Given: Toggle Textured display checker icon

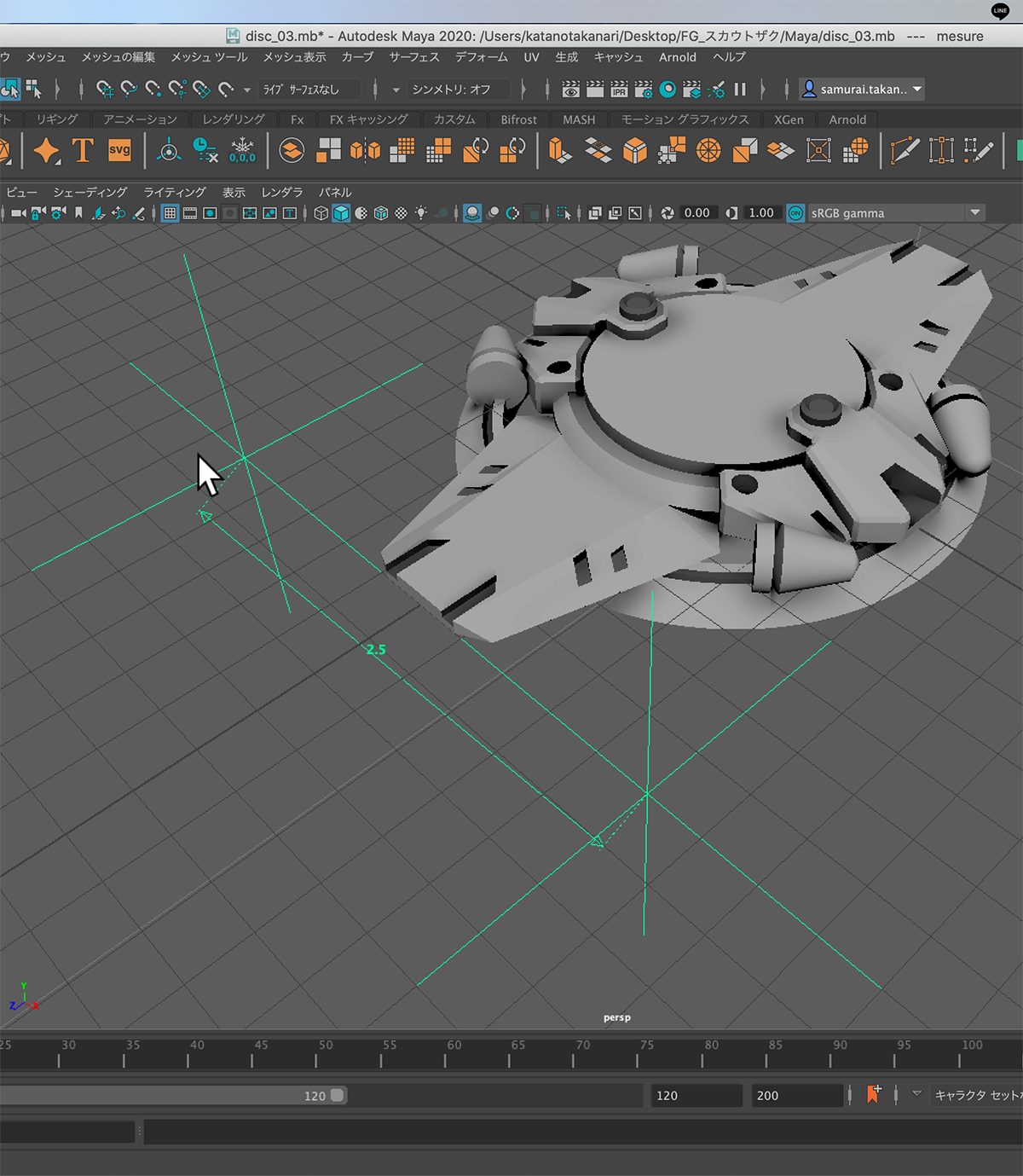Looking at the screenshot, I should [x=401, y=213].
